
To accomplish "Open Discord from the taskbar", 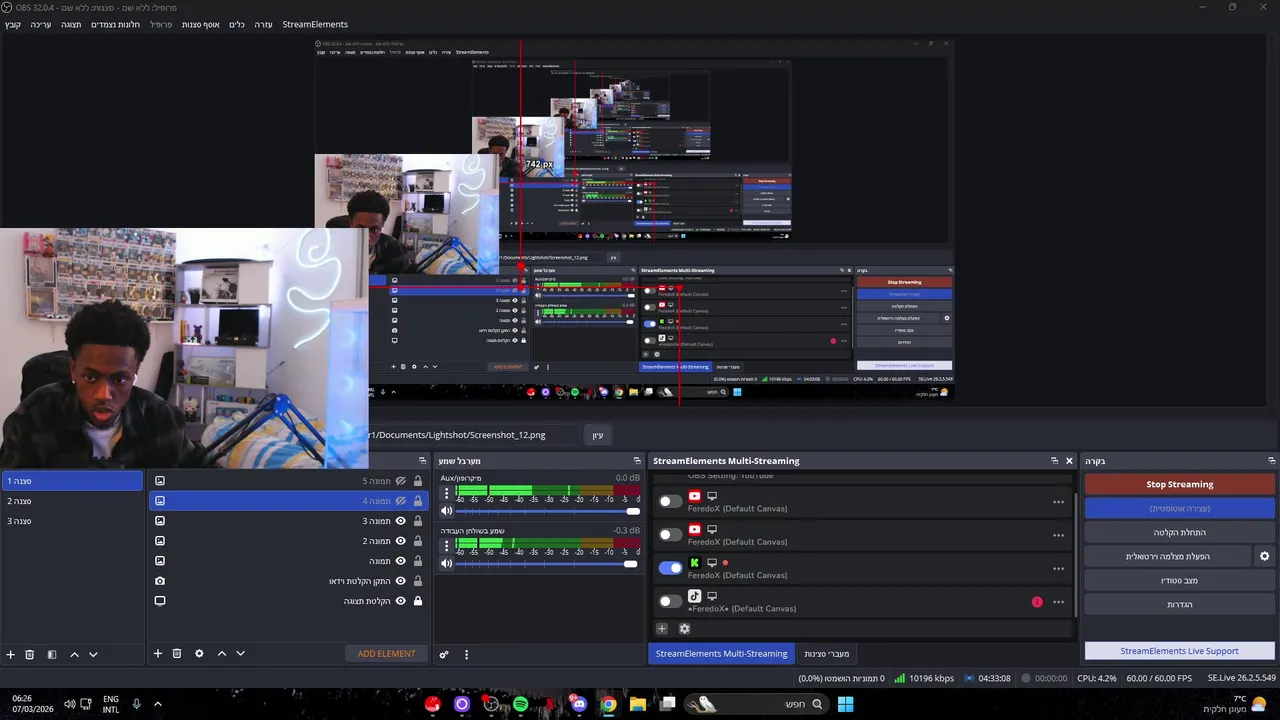I will click(x=579, y=704).
